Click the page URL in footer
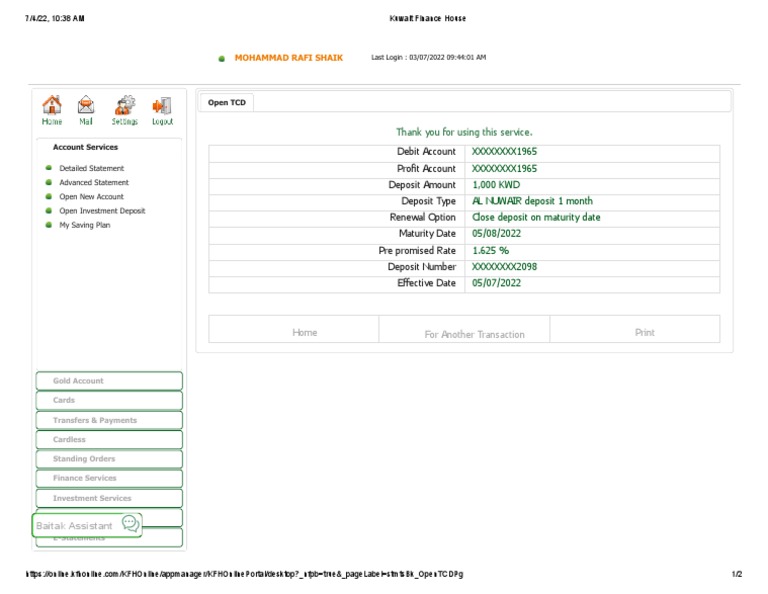 click(244, 574)
